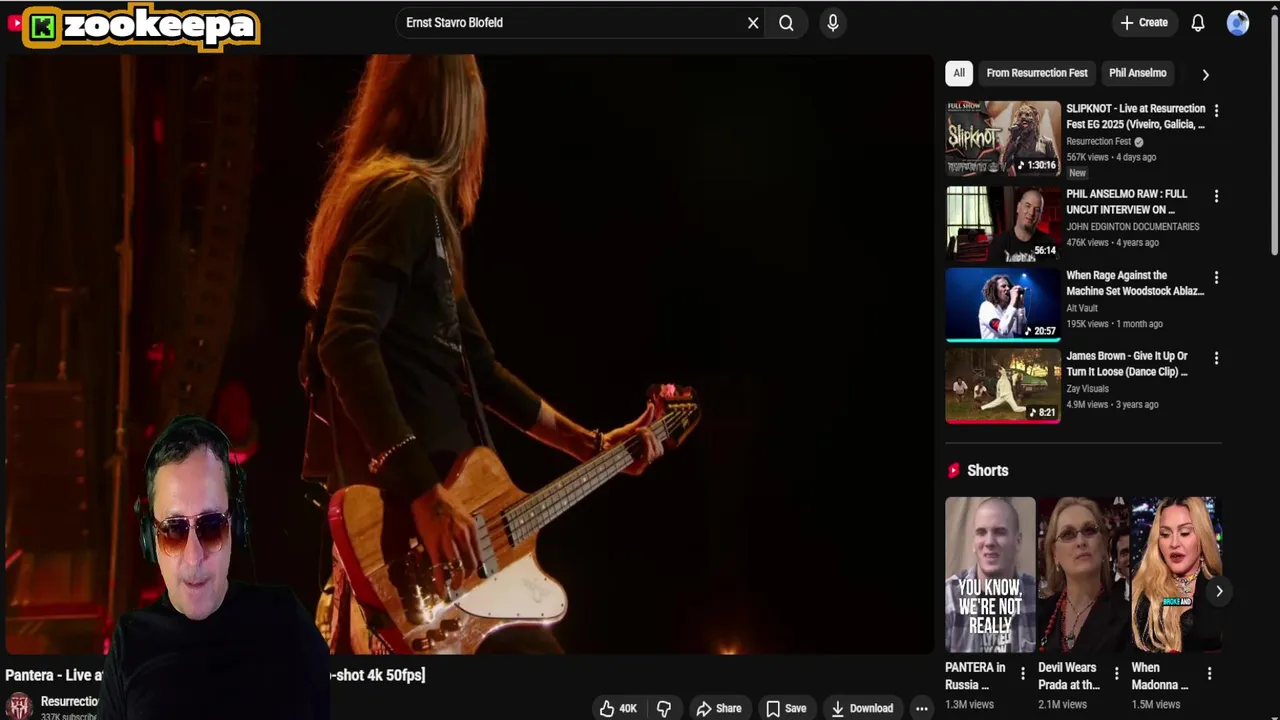Clear the search box text

pyautogui.click(x=753, y=23)
